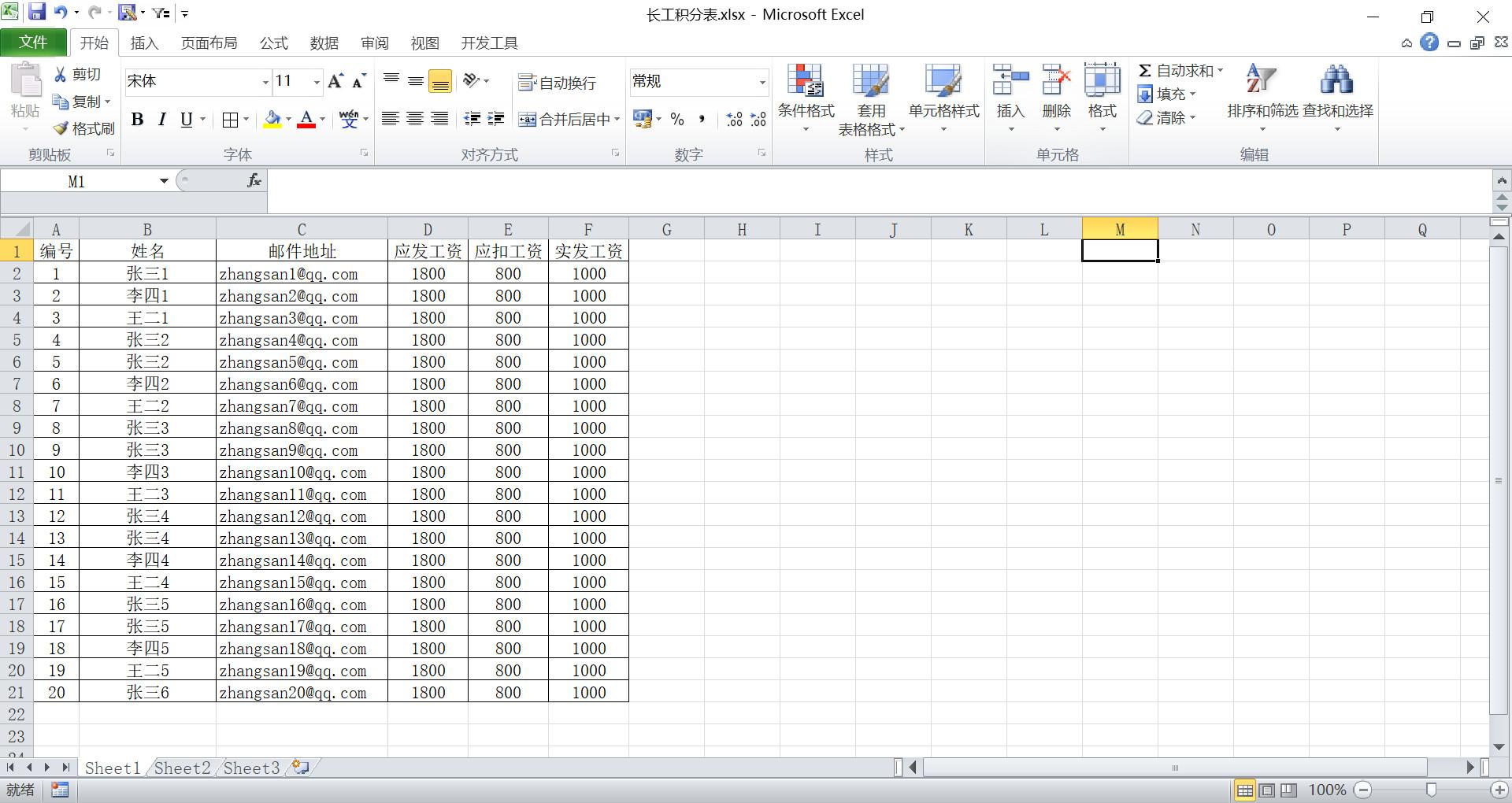Adjust the zoom slider handle
Image resolution: width=1512 pixels, height=803 pixels.
(x=1431, y=790)
